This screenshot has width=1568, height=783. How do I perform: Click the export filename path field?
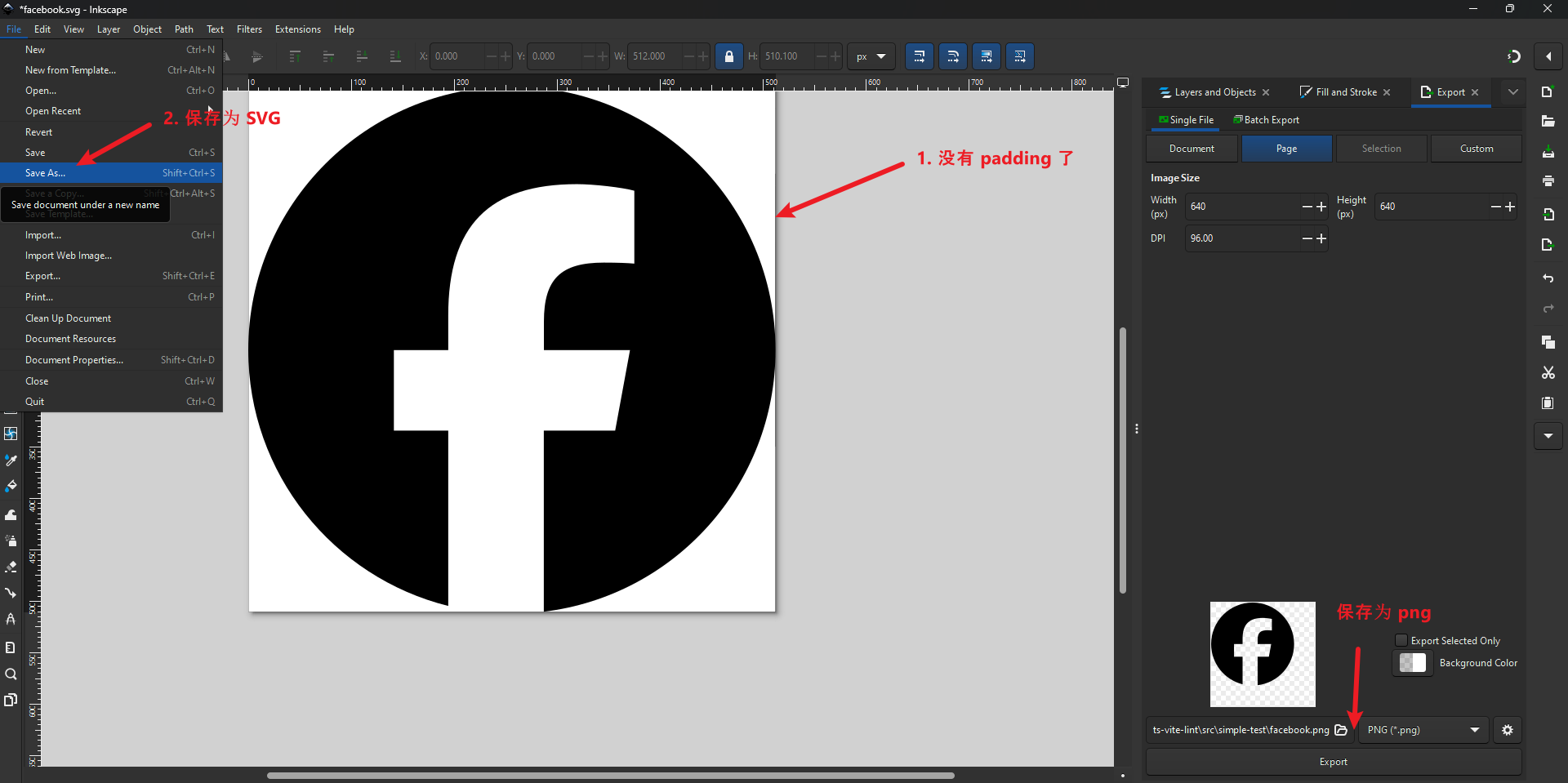point(1241,730)
